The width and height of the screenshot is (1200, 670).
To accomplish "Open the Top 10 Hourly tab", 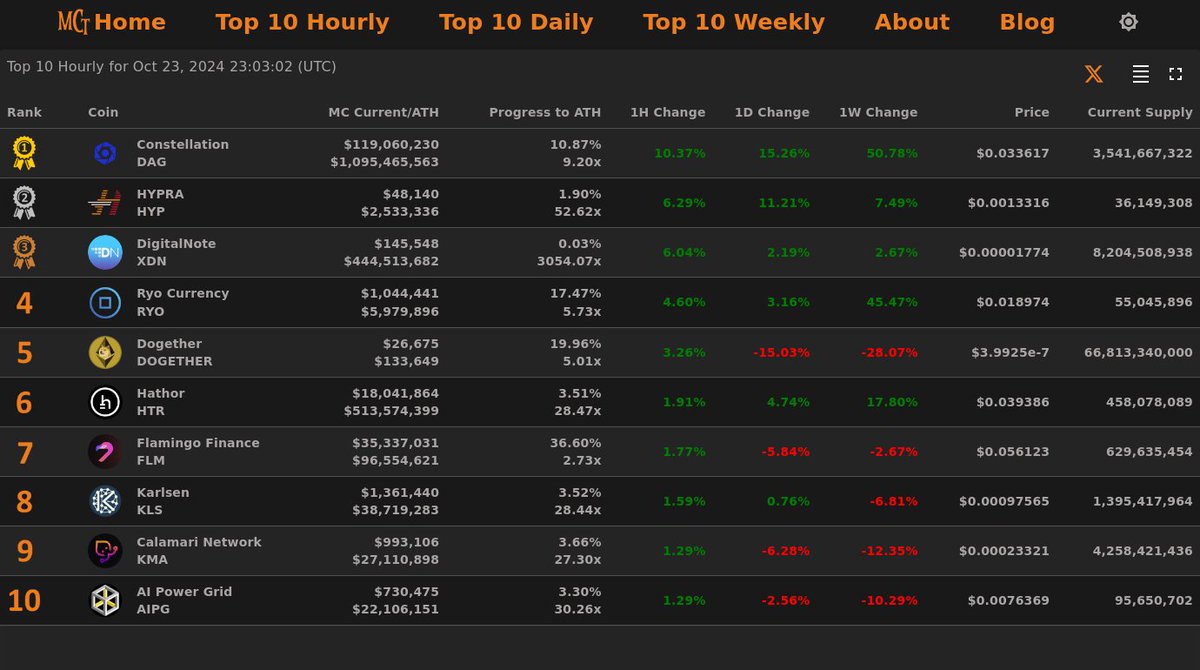I will point(302,22).
